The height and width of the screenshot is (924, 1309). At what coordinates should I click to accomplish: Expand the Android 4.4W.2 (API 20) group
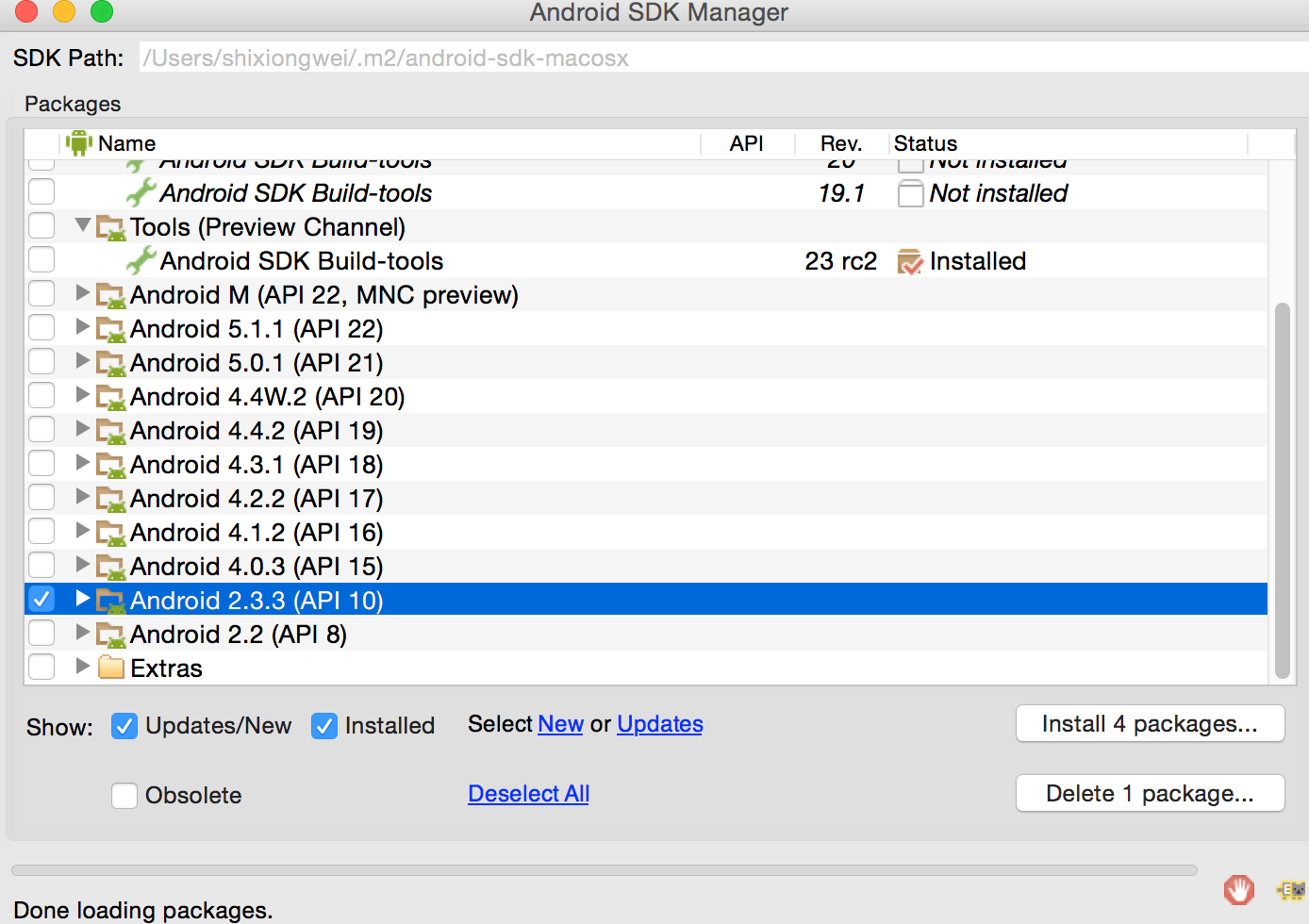[83, 395]
